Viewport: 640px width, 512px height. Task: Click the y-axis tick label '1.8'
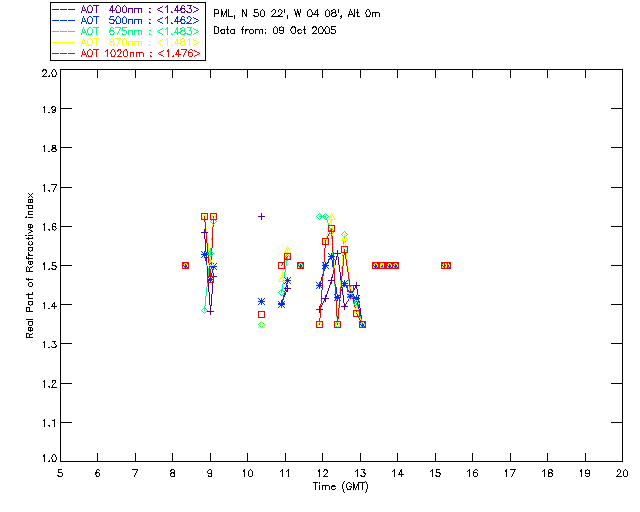pos(49,148)
